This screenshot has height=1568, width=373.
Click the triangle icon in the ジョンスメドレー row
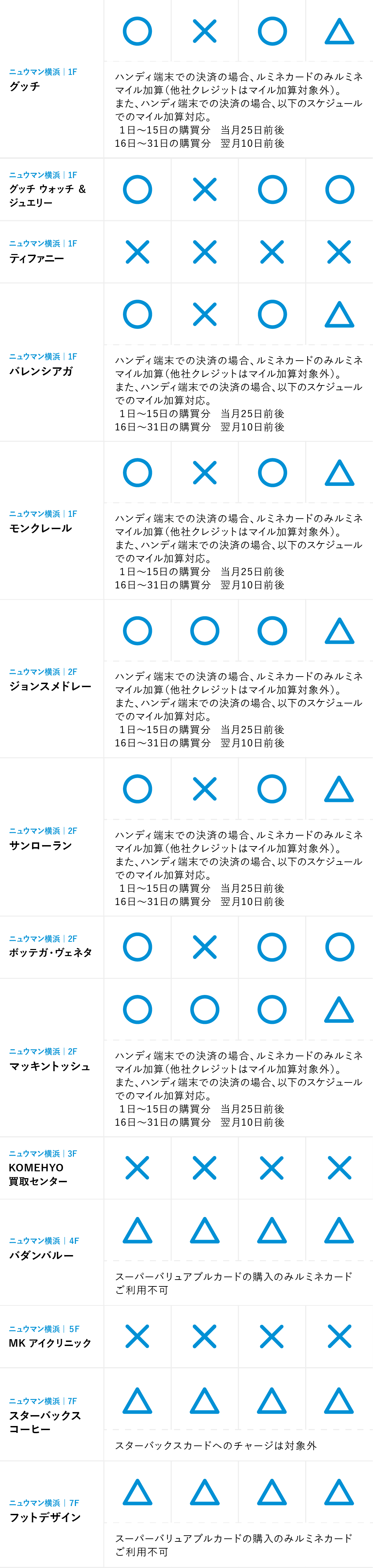tap(339, 631)
